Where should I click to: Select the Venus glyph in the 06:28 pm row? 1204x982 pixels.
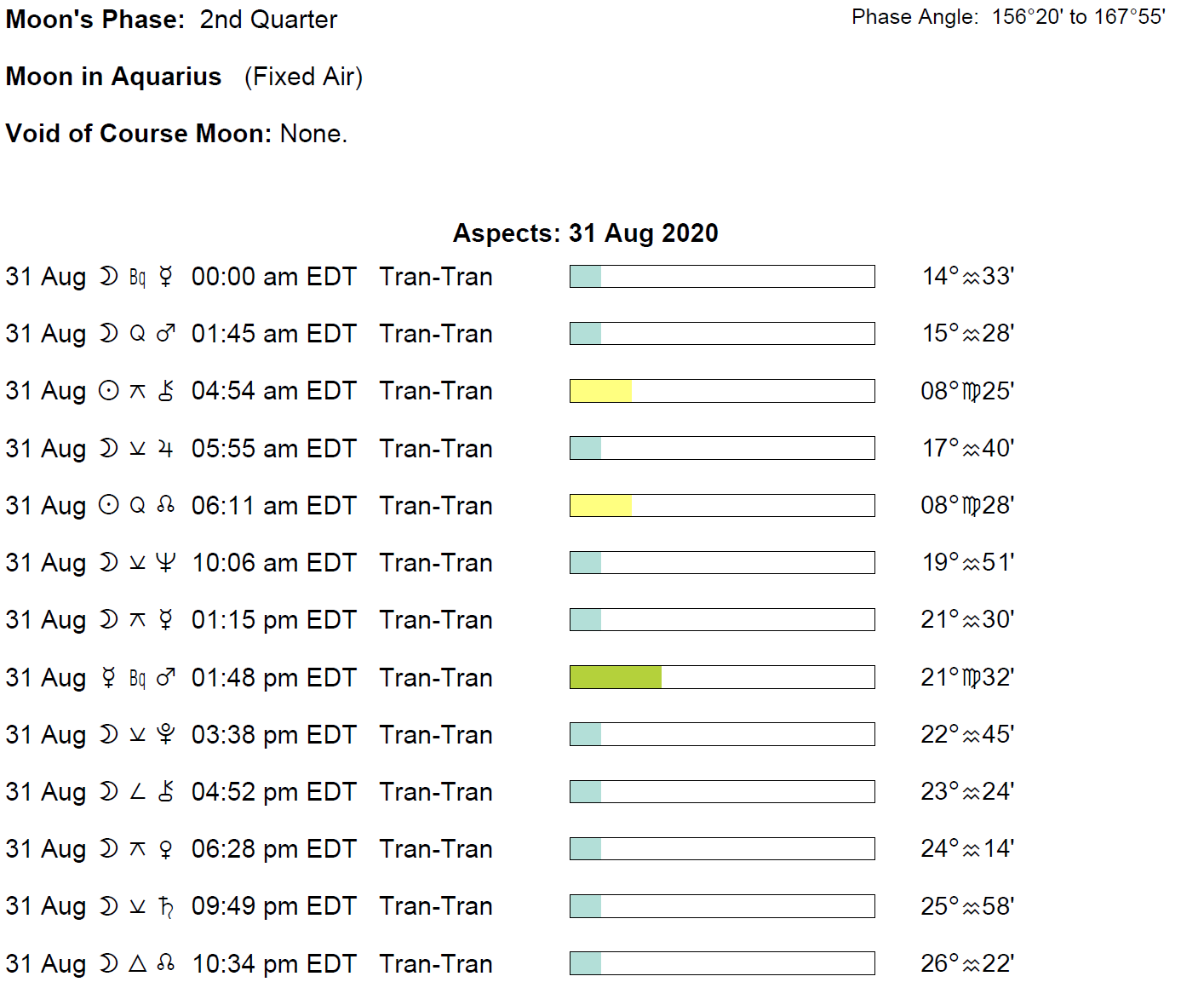pyautogui.click(x=166, y=849)
